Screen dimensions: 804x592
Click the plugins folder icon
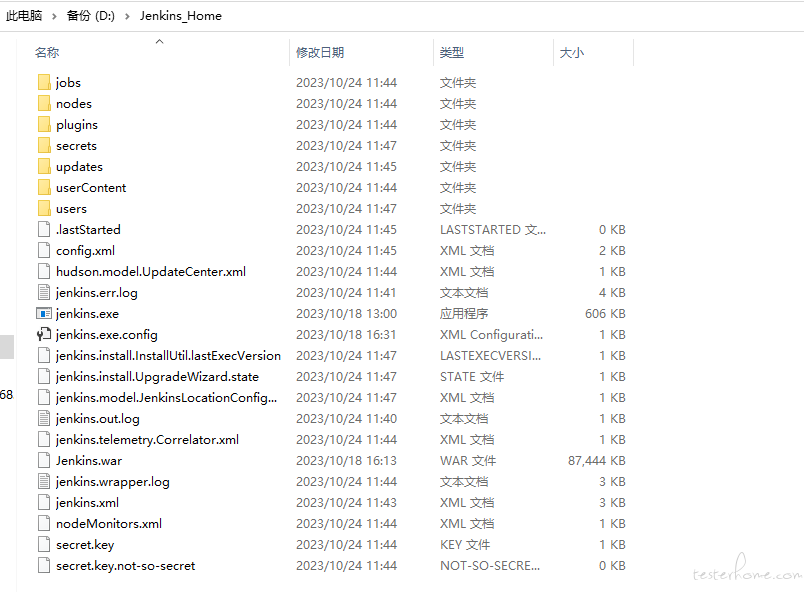[x=44, y=125]
